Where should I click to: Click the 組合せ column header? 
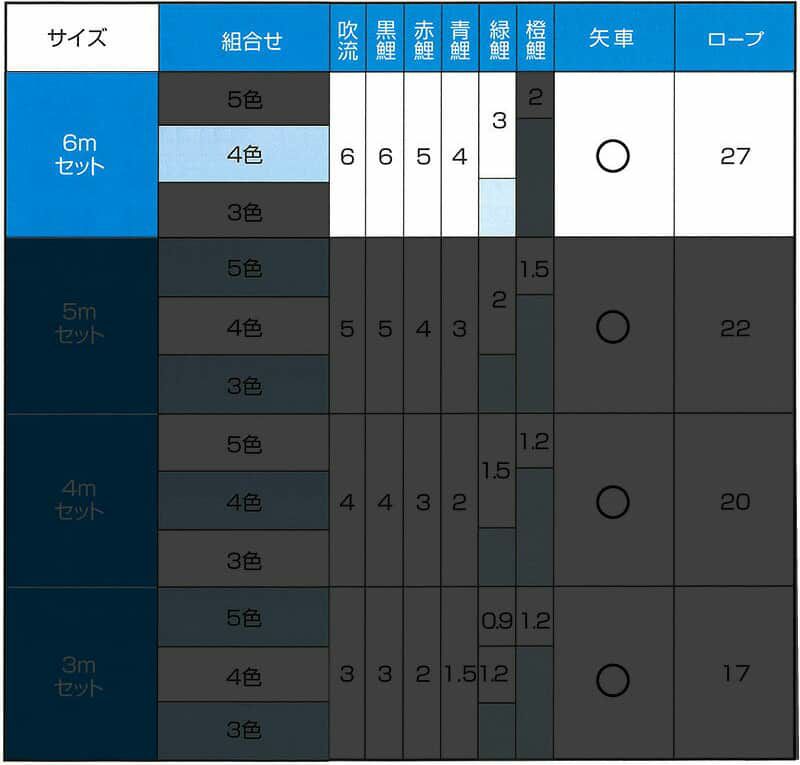244,40
